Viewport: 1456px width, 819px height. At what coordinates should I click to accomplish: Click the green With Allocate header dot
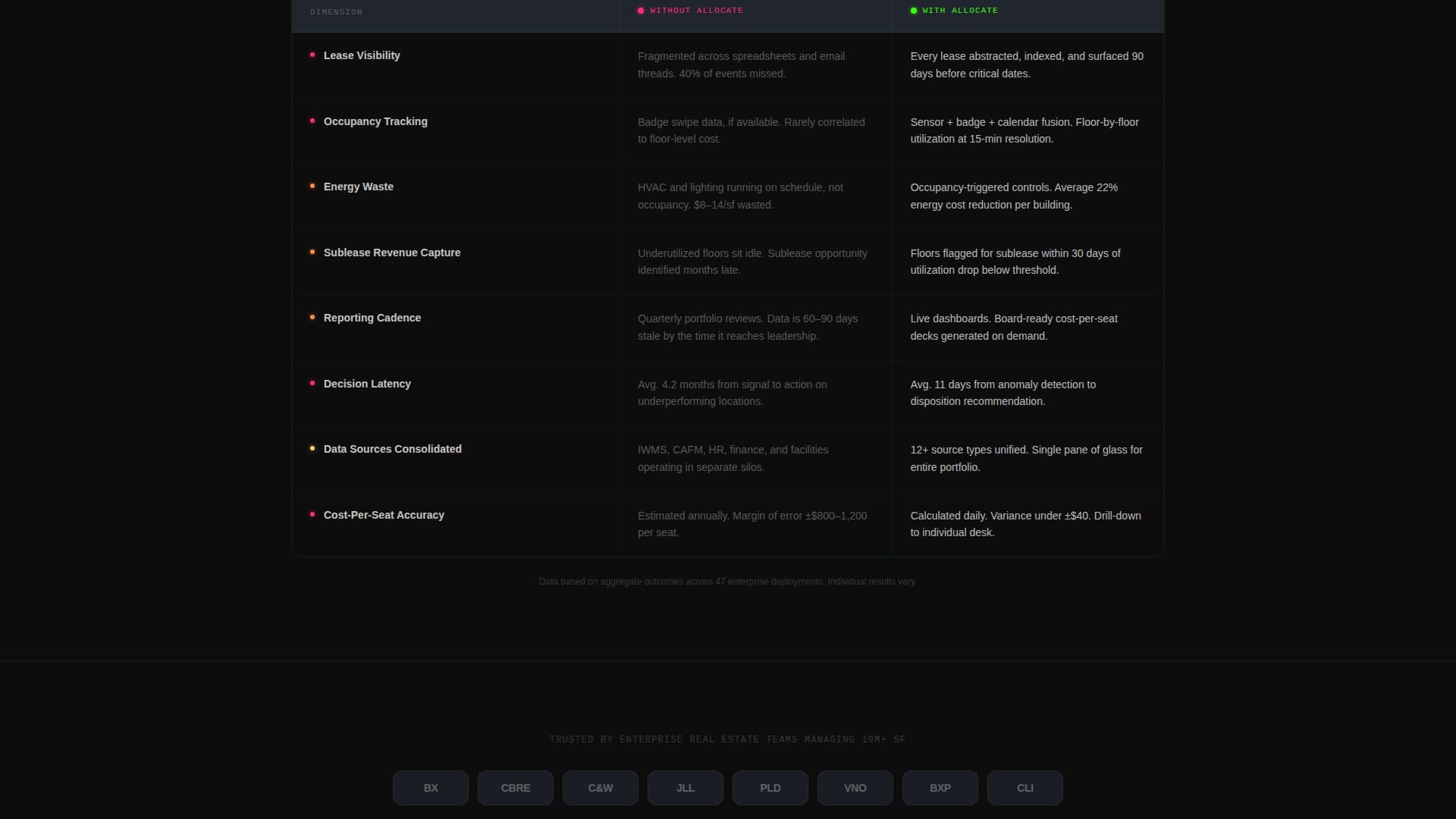[914, 11]
